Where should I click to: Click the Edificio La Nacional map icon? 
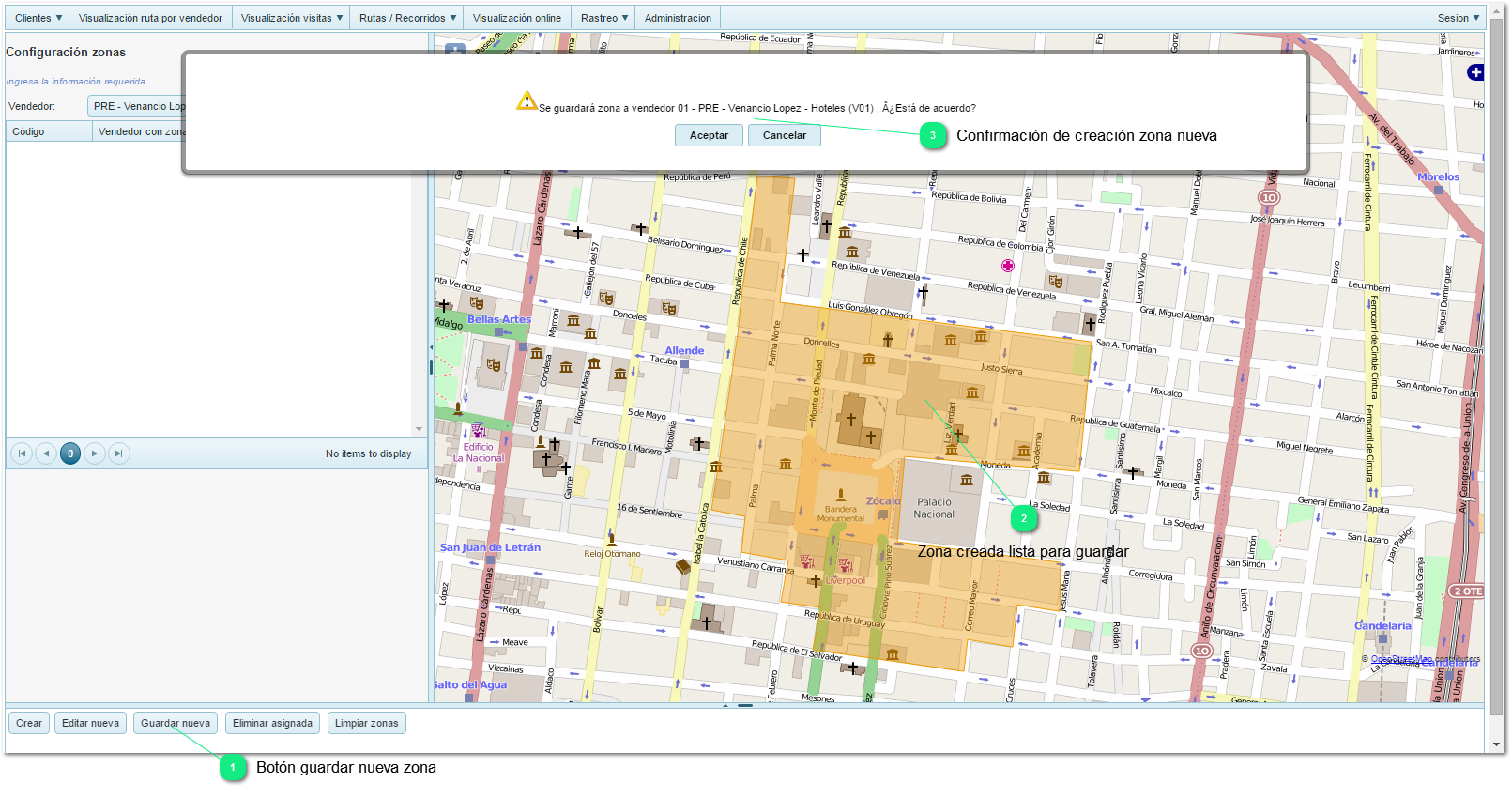click(478, 430)
